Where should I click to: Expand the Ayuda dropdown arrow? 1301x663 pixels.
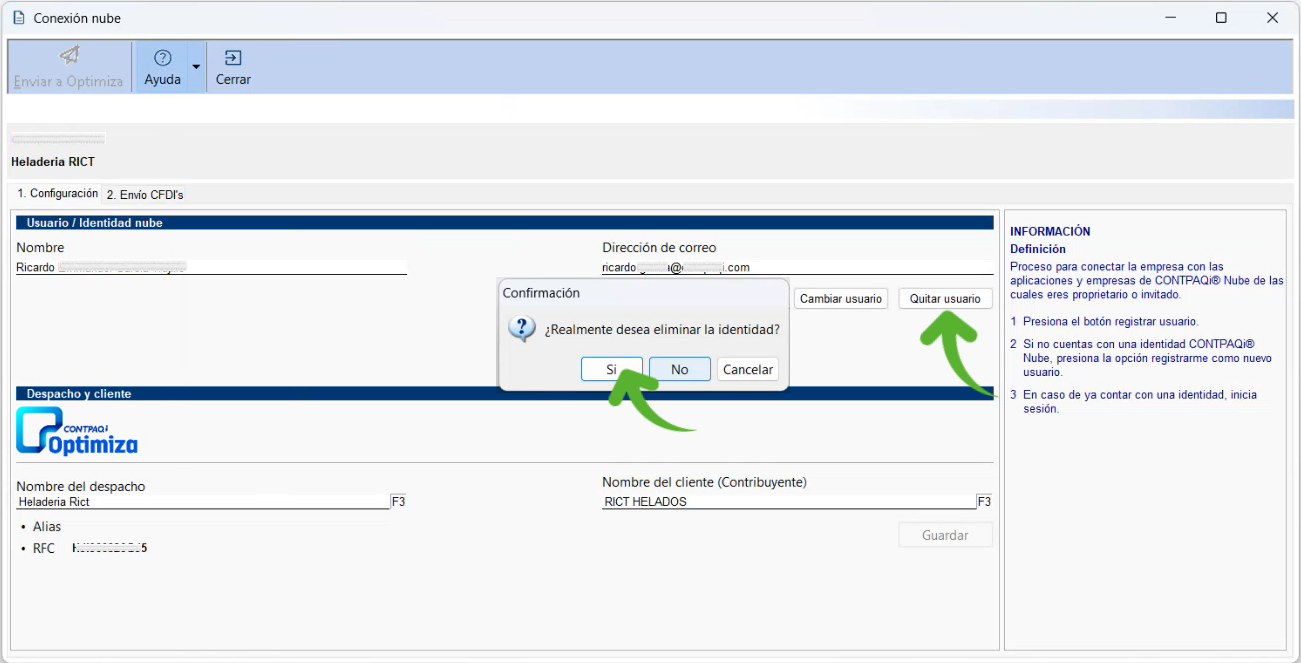click(196, 67)
